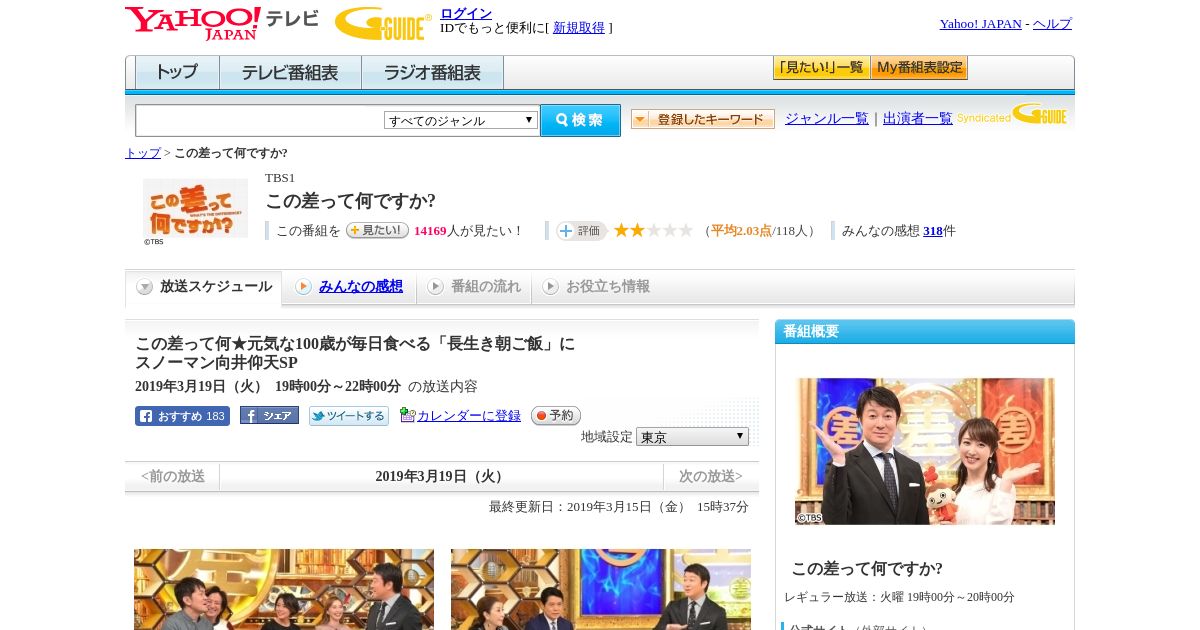Open the 地域設定 東京 dropdown
Viewport: 1200px width, 630px height.
(x=692, y=437)
